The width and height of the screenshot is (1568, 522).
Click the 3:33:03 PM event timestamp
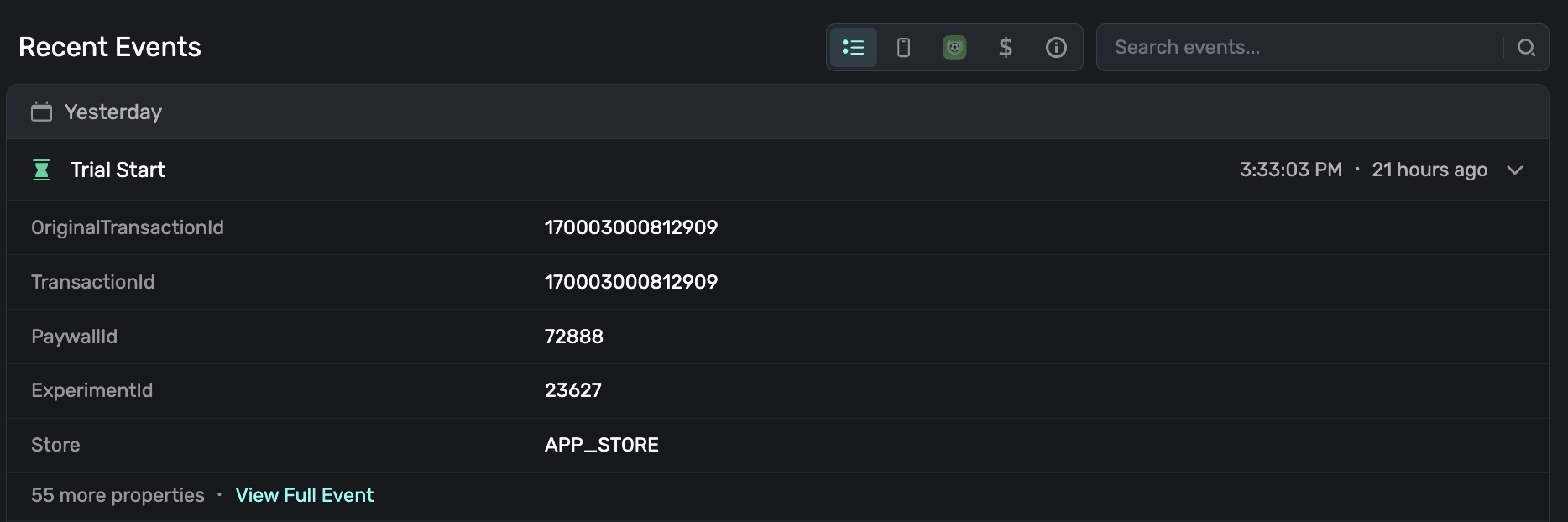[x=1290, y=170]
